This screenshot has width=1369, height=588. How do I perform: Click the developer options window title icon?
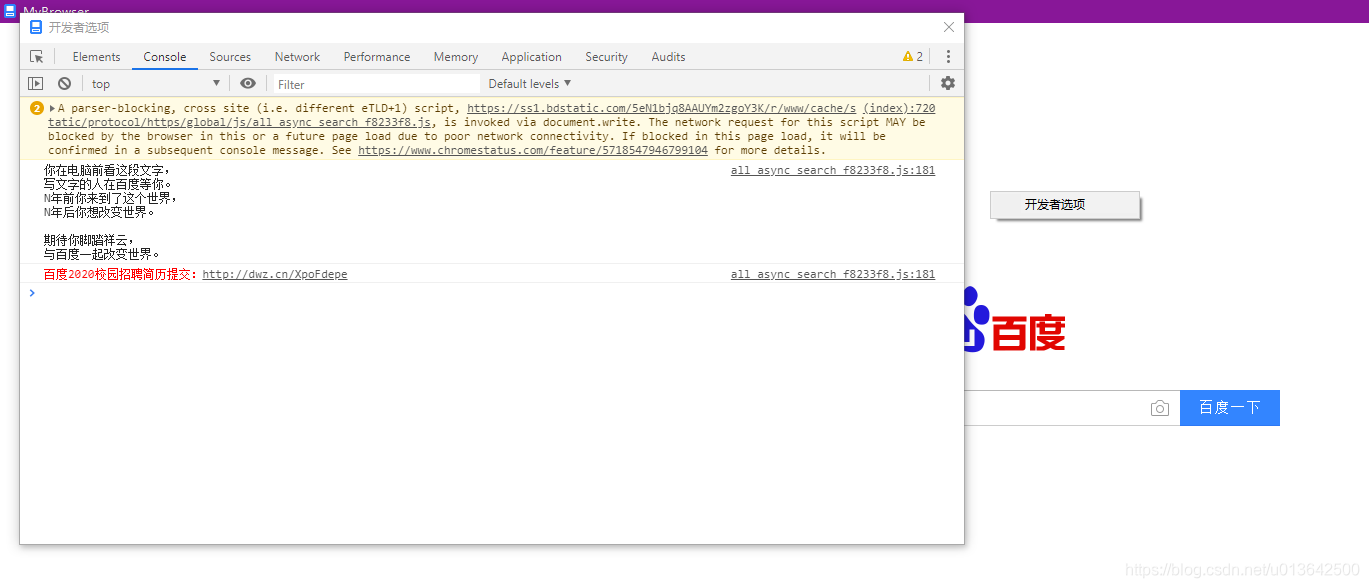coord(36,27)
